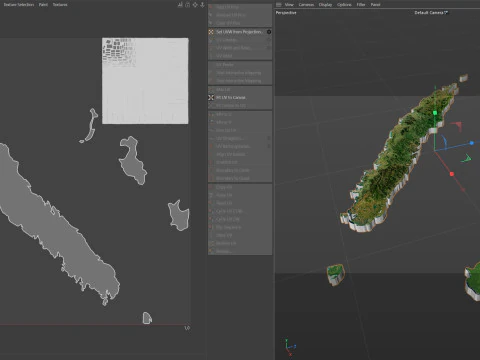Run Cycle UV CW command
The image size is (480, 360).
click(239, 219)
